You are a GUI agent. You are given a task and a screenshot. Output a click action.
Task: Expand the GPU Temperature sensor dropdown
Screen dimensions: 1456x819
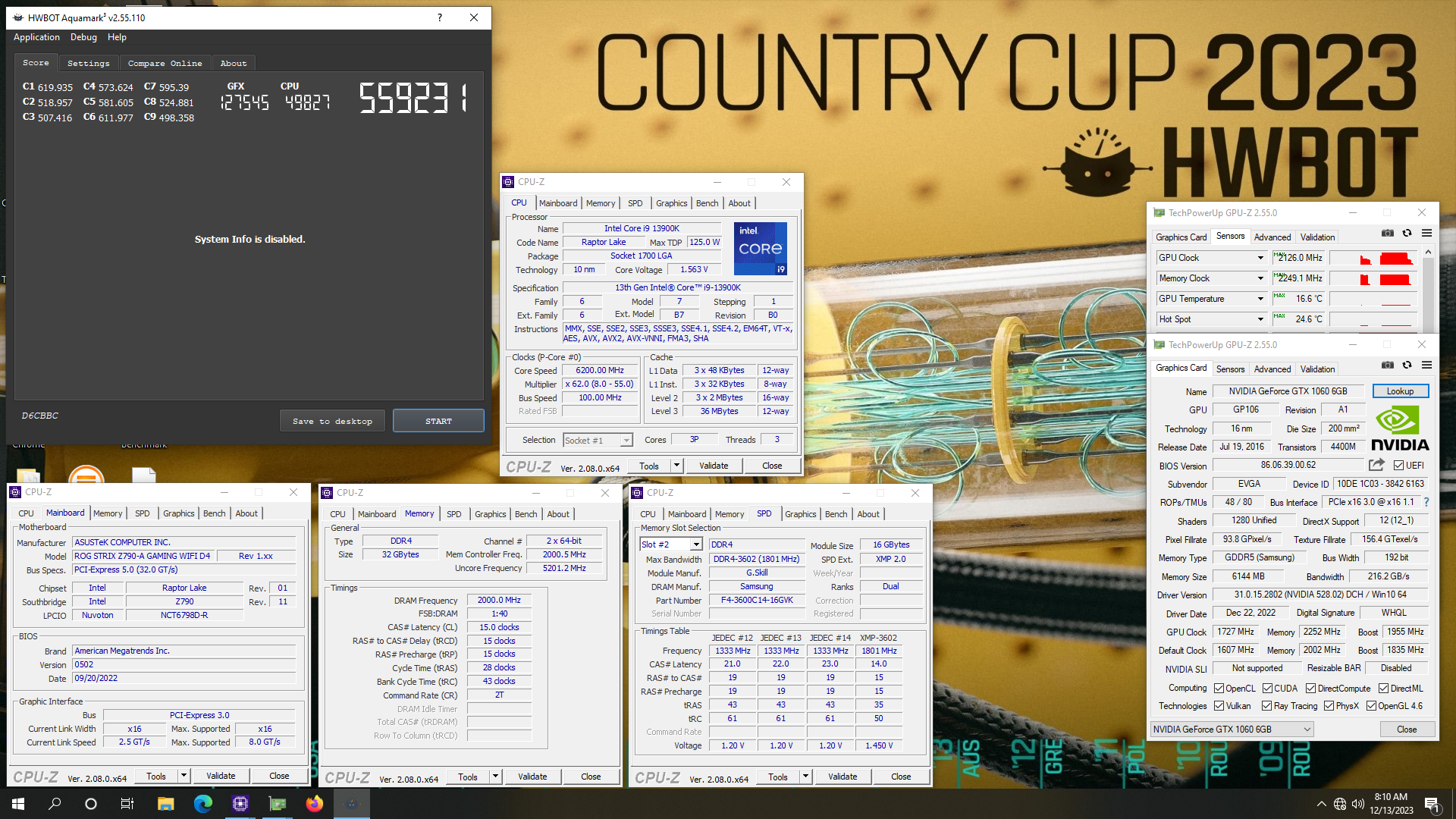click(x=1260, y=299)
